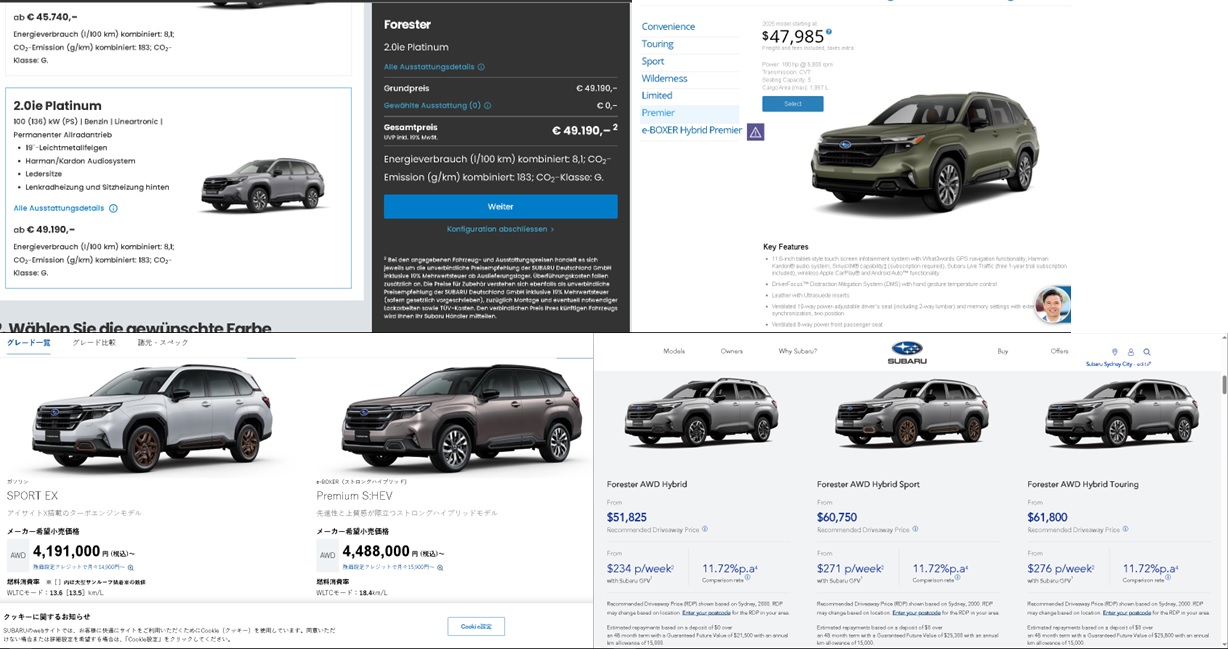This screenshot has width=1228, height=649.
Task: Switch to the グレード比較 tab
Action: (x=94, y=342)
